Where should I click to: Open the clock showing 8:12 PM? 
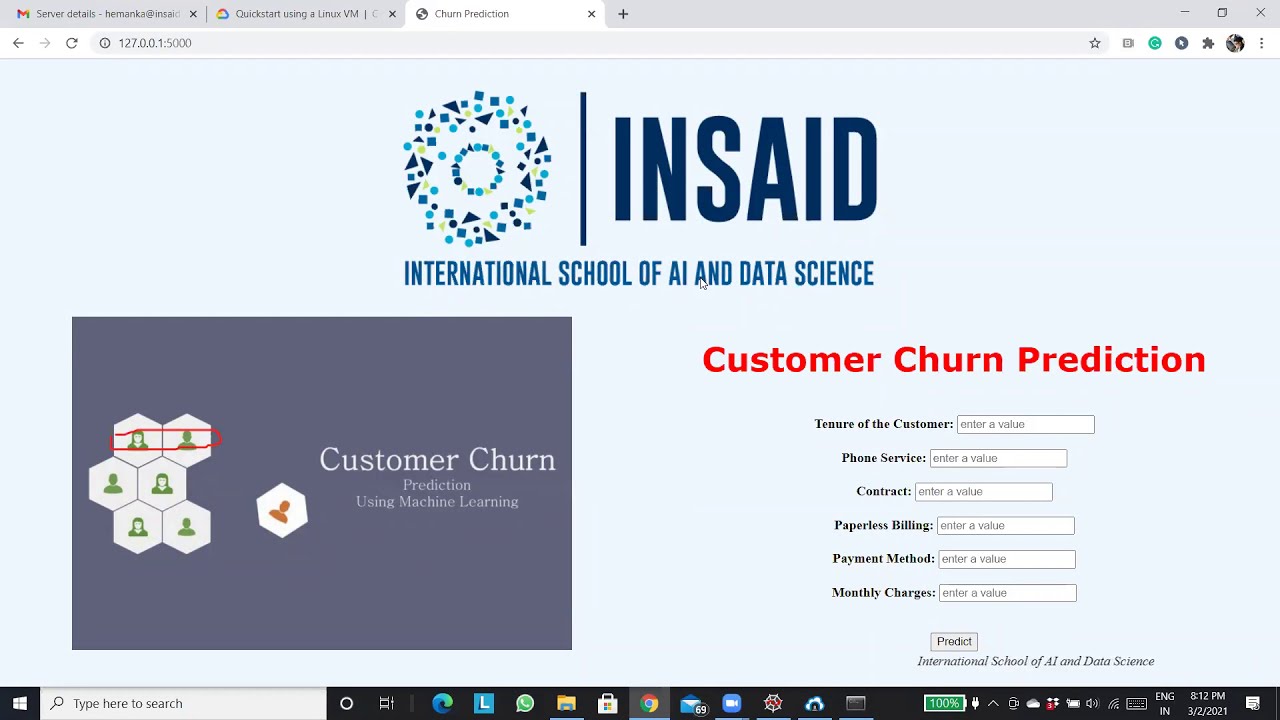pyautogui.click(x=1208, y=703)
